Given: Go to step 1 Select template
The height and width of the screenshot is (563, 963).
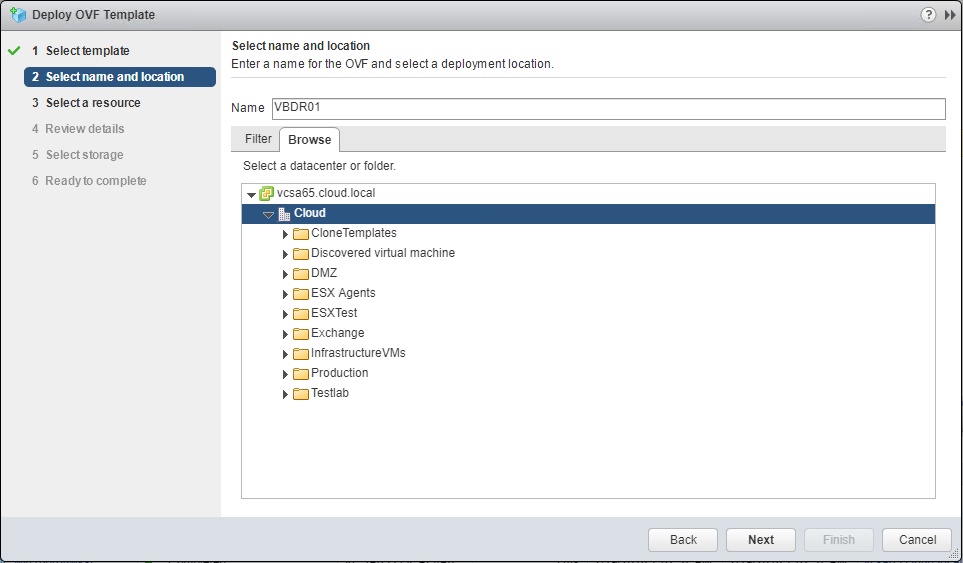Looking at the screenshot, I should (87, 51).
